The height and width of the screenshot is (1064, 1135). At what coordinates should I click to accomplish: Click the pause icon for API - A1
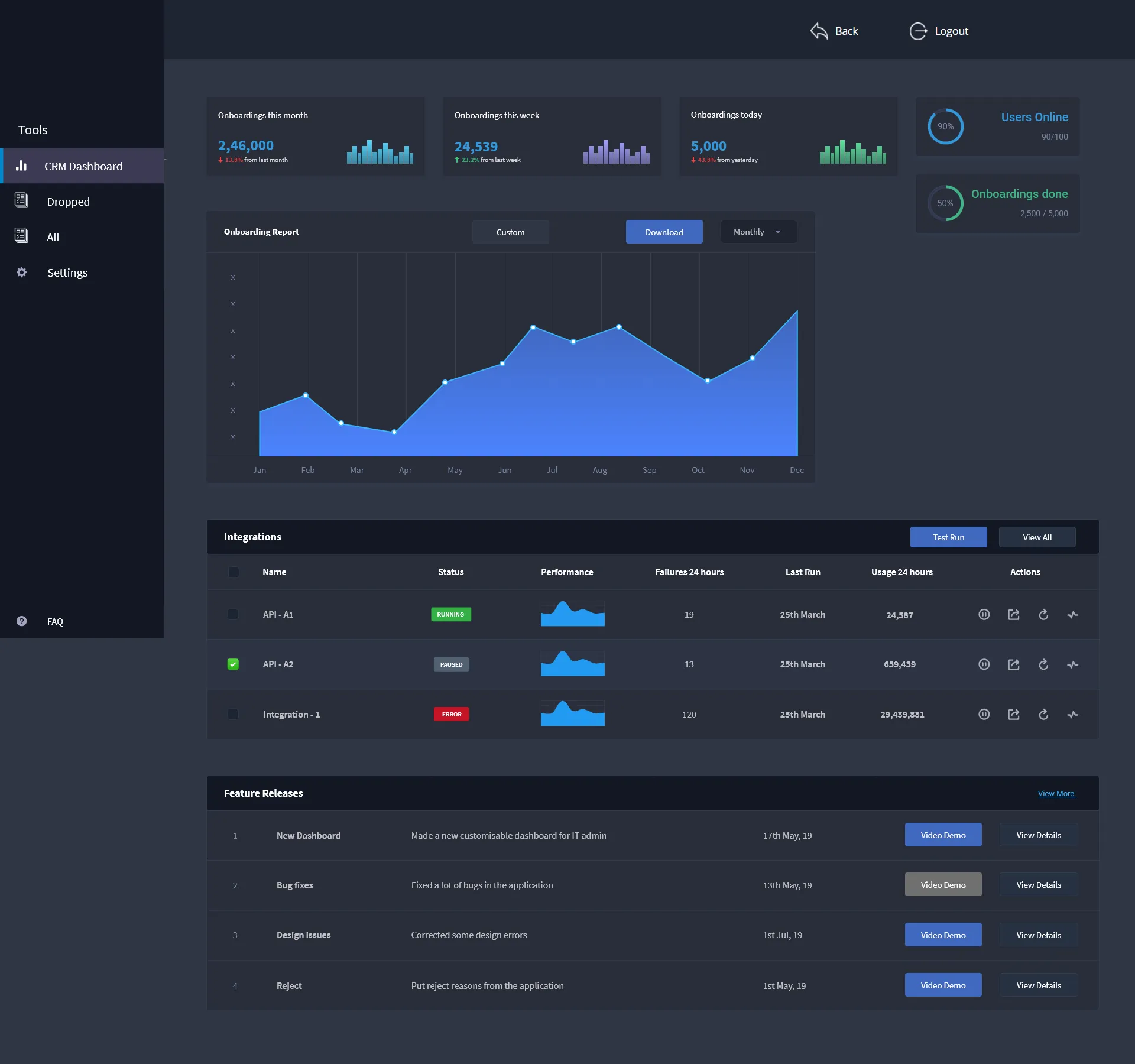984,615
